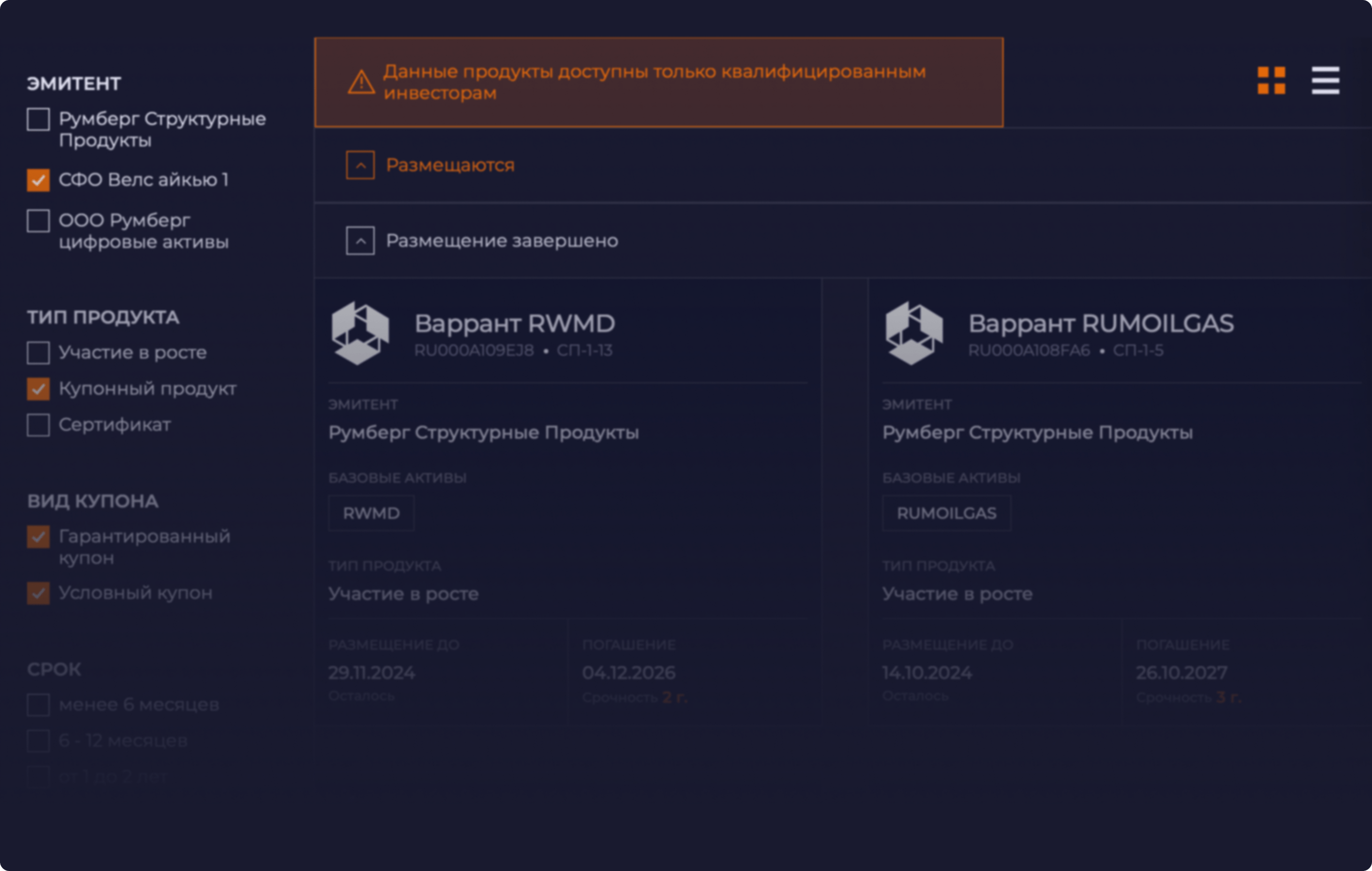Image resolution: width=1372 pixels, height=871 pixels.
Task: Check the Участие в росте product type
Action: [x=38, y=353]
